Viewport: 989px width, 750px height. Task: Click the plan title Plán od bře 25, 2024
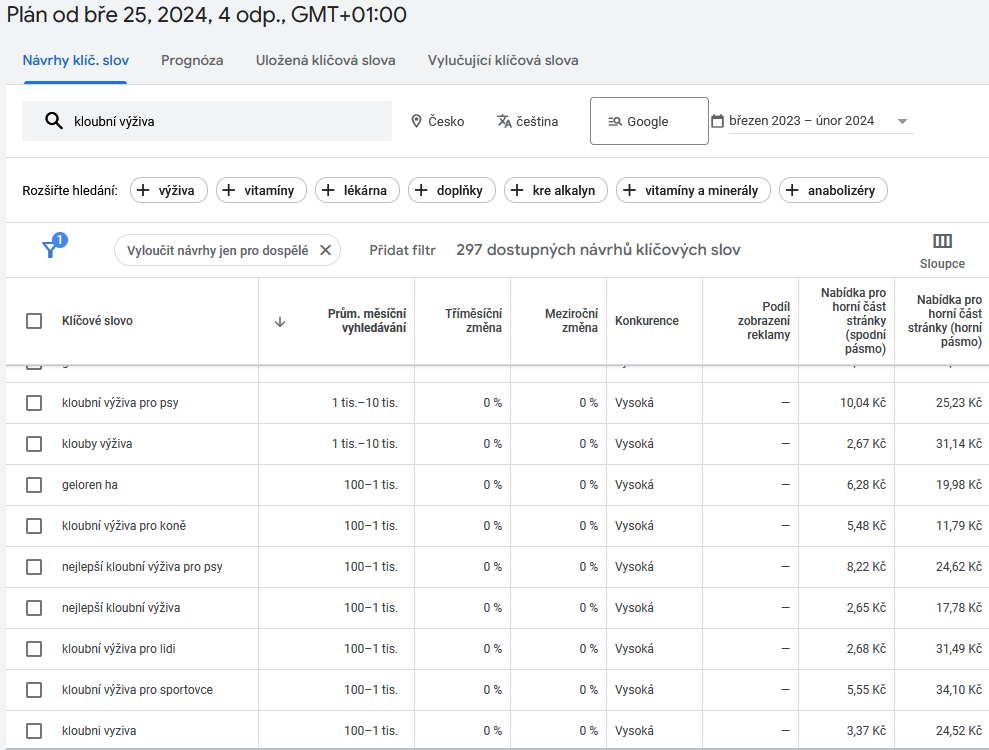(206, 15)
